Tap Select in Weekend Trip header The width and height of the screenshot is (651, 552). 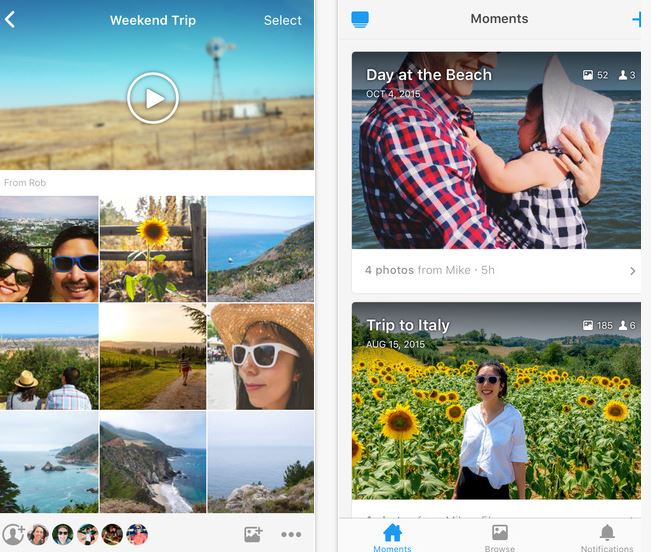tap(282, 20)
